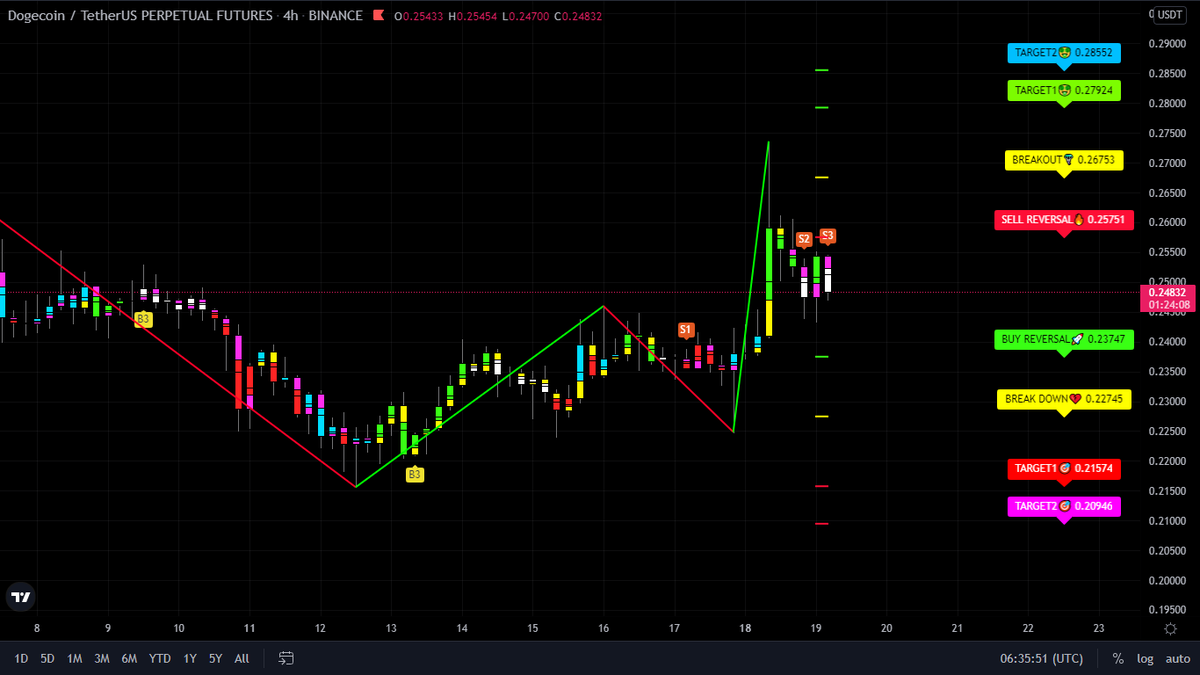This screenshot has width=1200, height=675.
Task: Click date 8 on the time axis
Action: pos(37,628)
